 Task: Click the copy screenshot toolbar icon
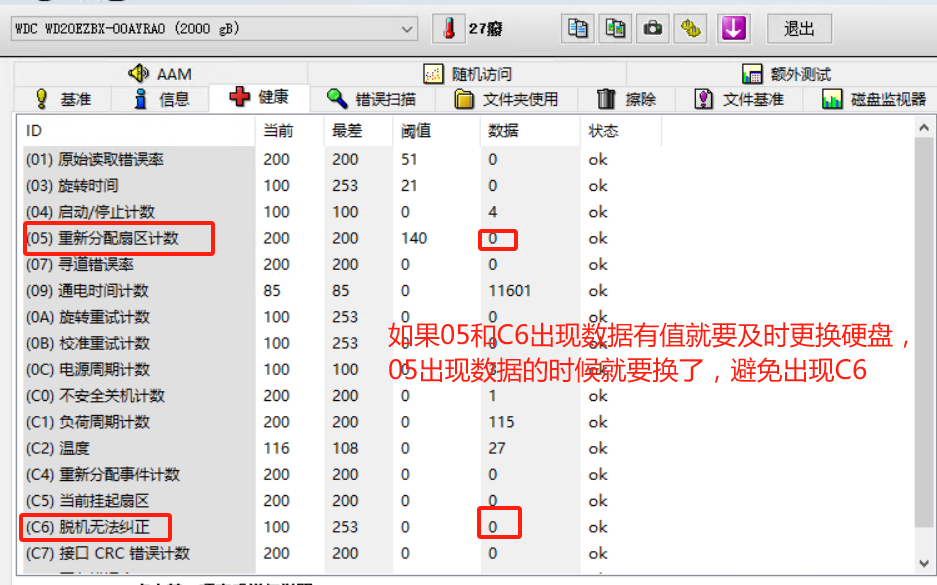[615, 29]
